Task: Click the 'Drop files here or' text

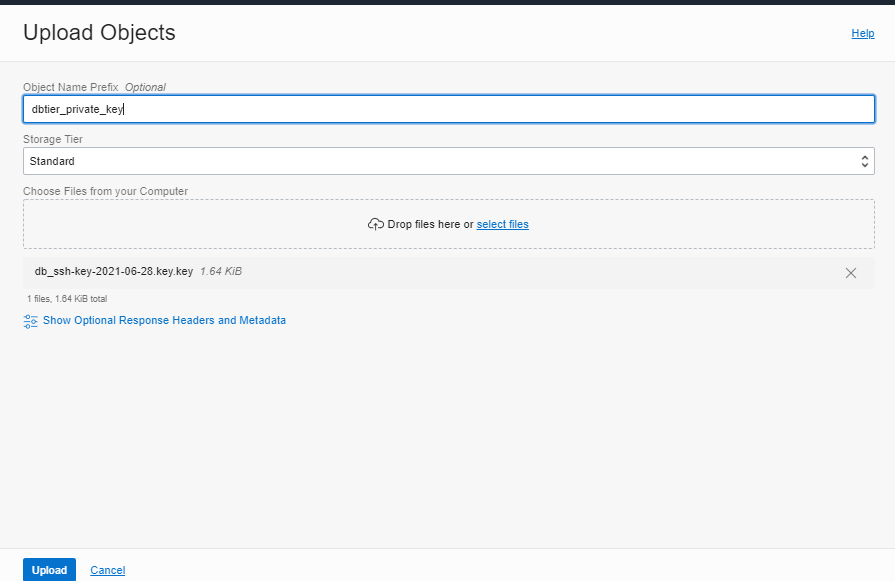Action: point(430,224)
